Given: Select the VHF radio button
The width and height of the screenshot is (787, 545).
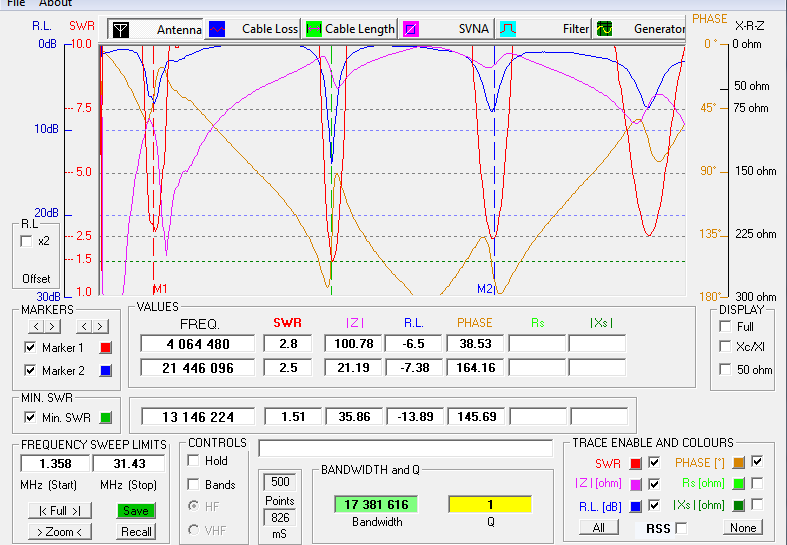Looking at the screenshot, I should 193,528.
